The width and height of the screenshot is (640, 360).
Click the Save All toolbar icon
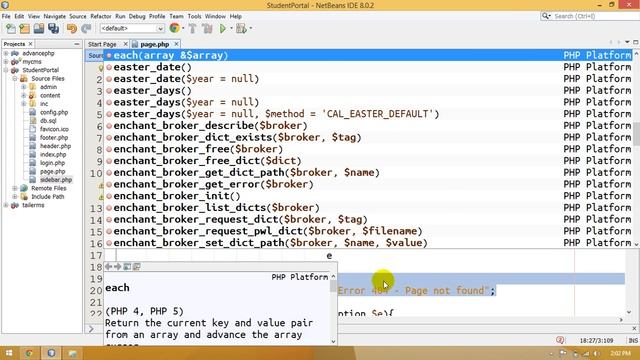click(53, 29)
